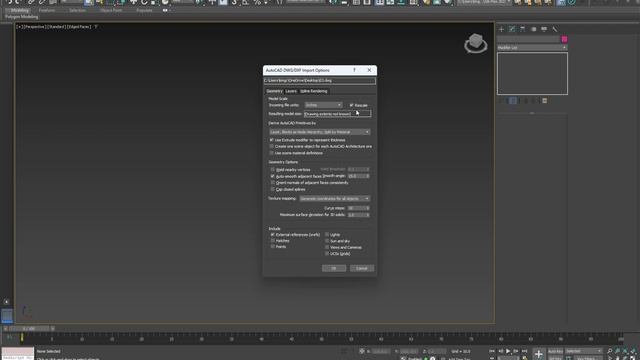This screenshot has width=640, height=360.
Task: Toggle the Hatches include checkbox
Action: click(273, 241)
